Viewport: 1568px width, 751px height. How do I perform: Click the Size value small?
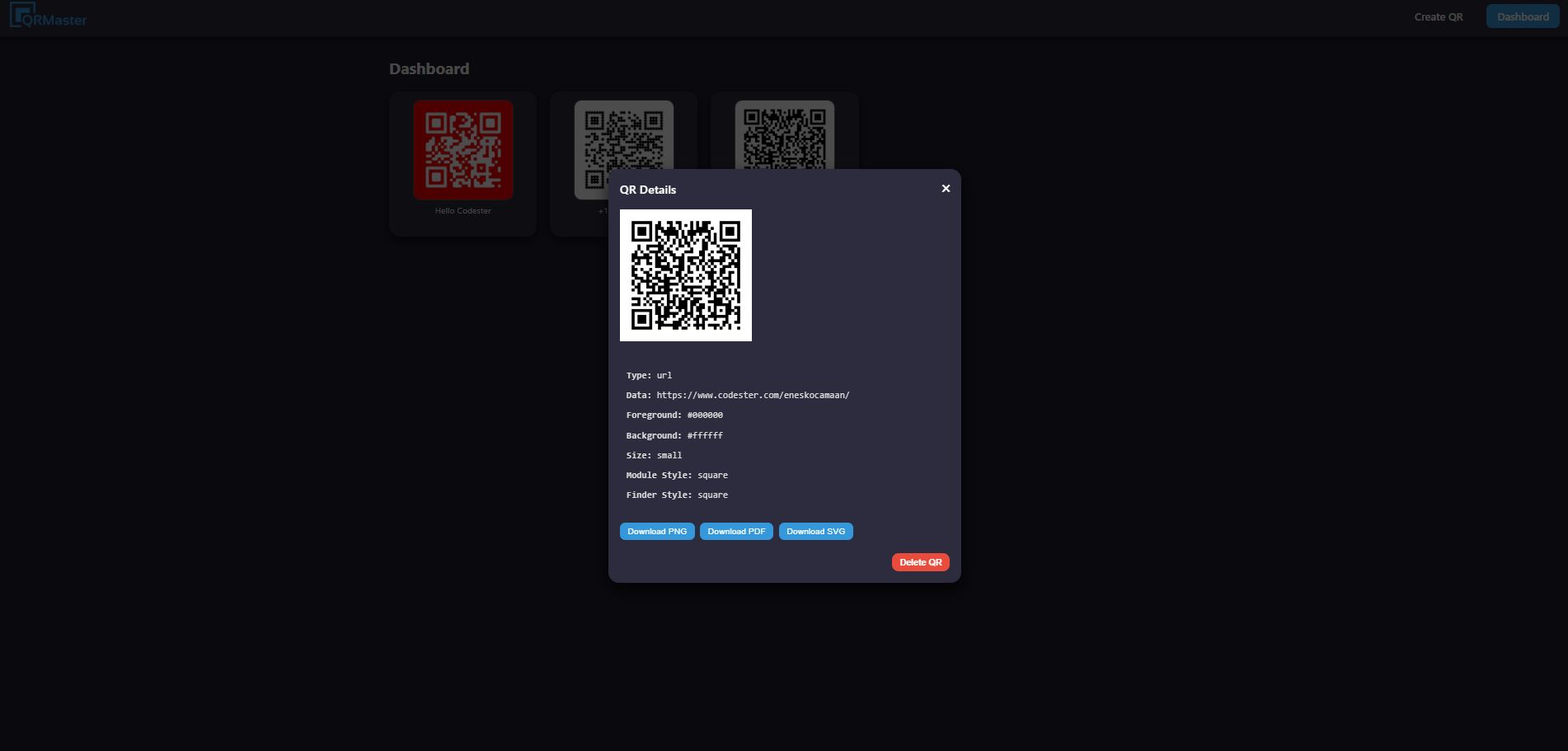669,455
